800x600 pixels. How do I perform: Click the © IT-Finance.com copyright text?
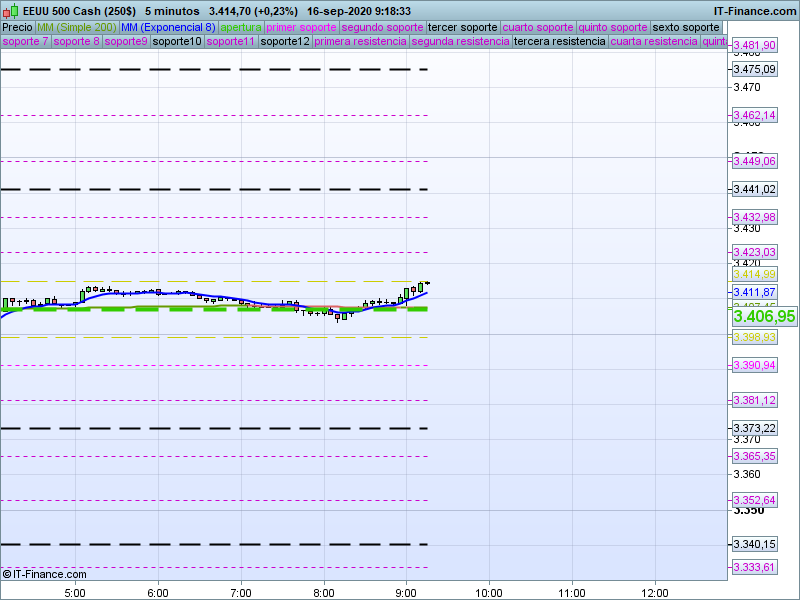[45, 574]
